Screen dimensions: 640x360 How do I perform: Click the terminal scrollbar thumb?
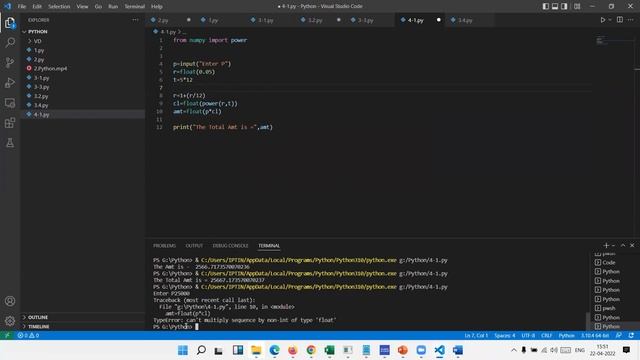point(588,322)
